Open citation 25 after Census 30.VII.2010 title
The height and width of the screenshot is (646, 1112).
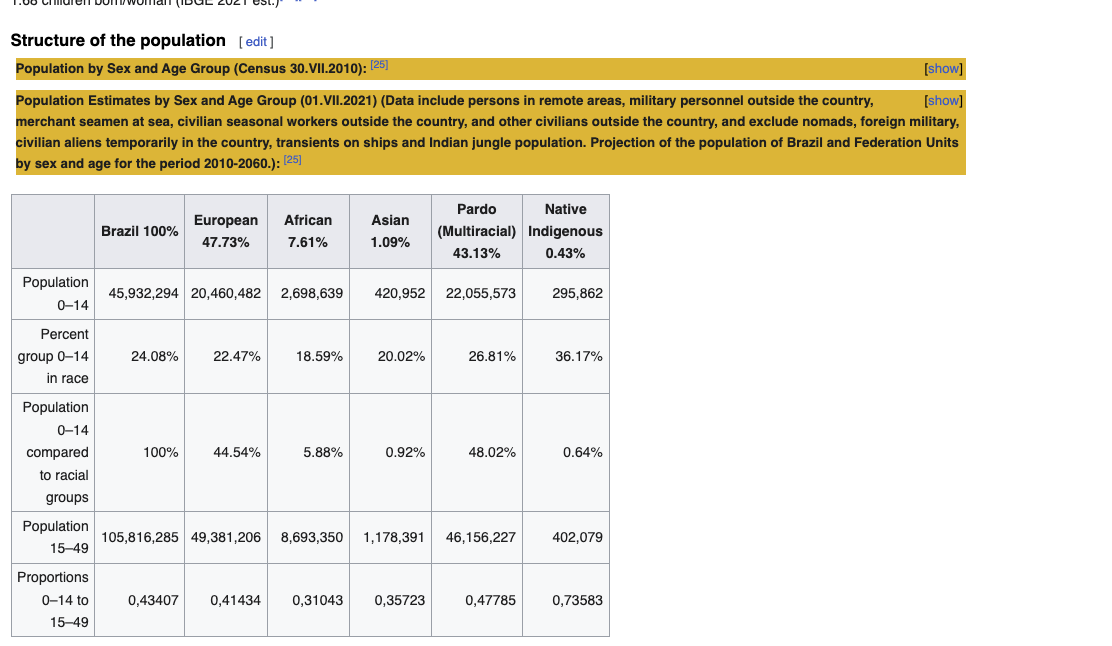pos(379,65)
